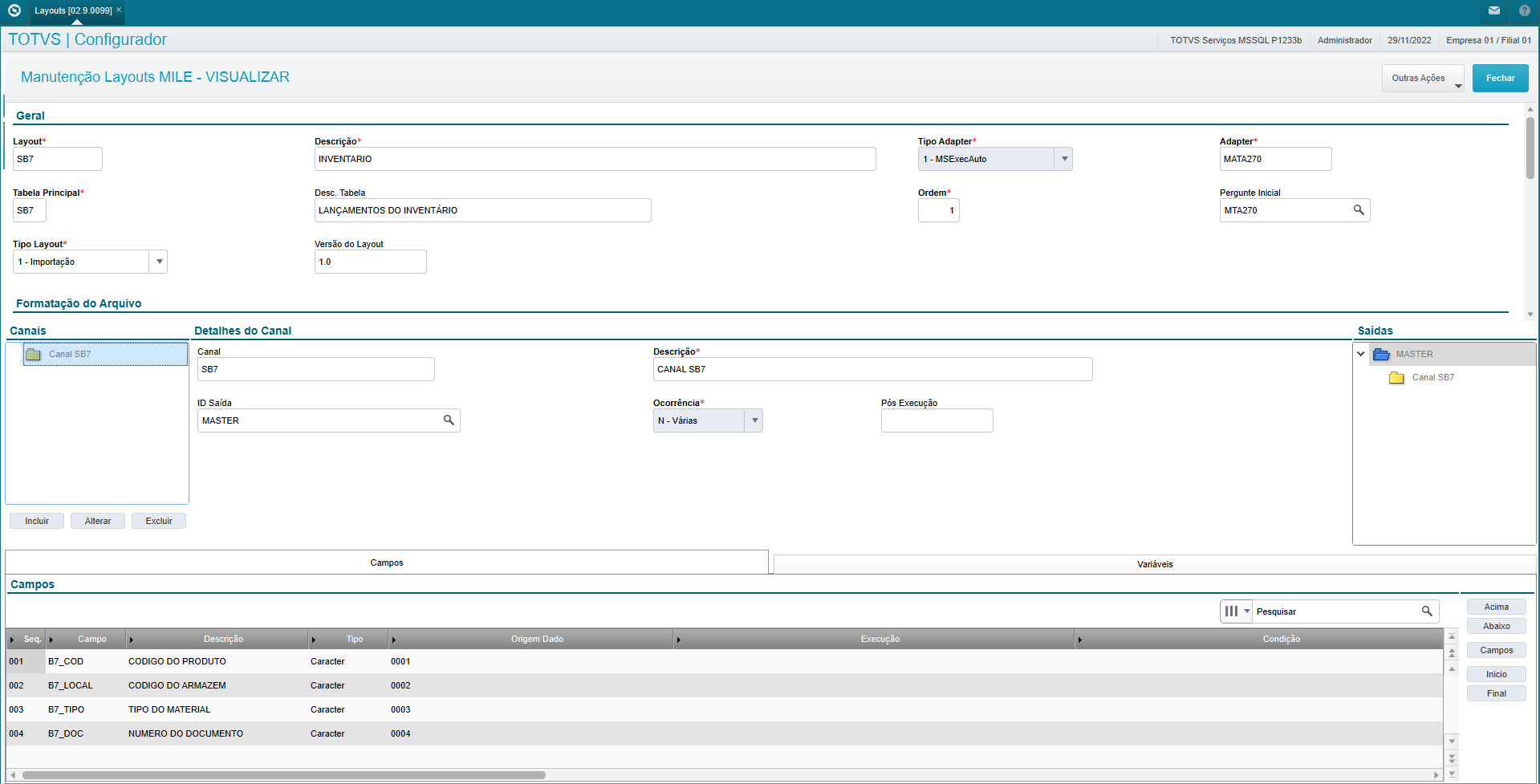Click the Fechar button
The image size is (1540, 784).
click(1500, 79)
